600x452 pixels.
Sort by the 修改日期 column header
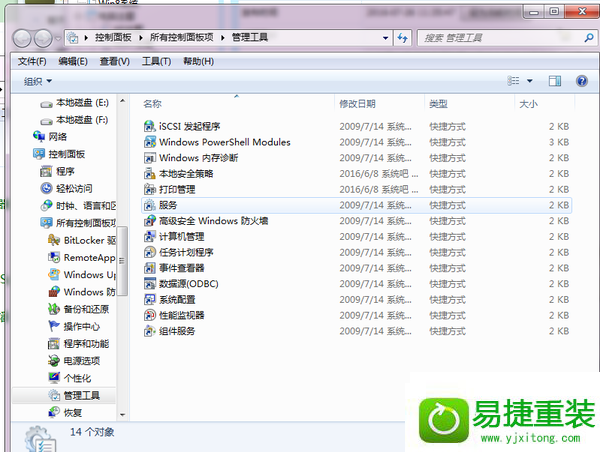(357, 104)
